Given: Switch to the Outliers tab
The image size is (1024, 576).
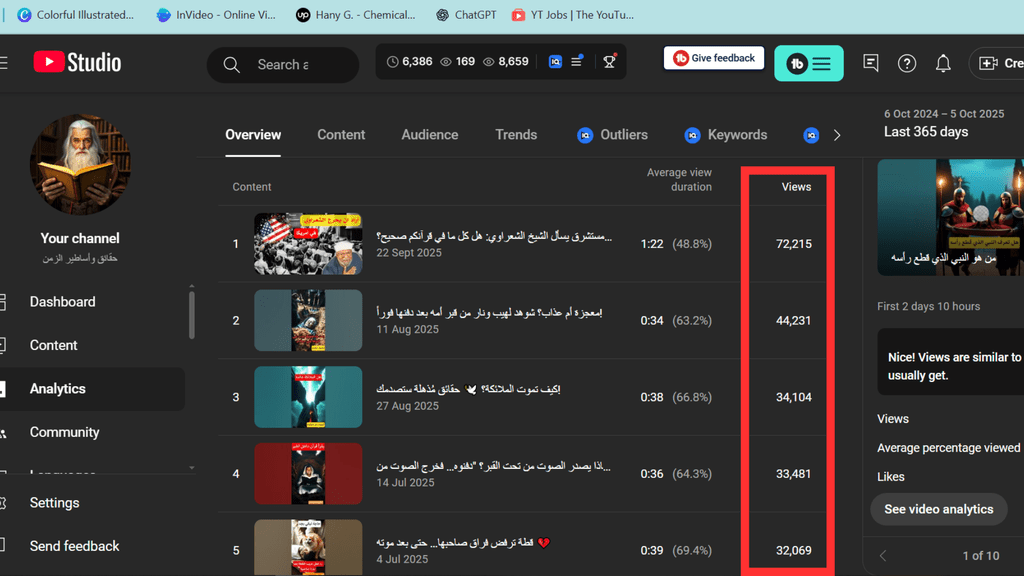Looking at the screenshot, I should (613, 135).
